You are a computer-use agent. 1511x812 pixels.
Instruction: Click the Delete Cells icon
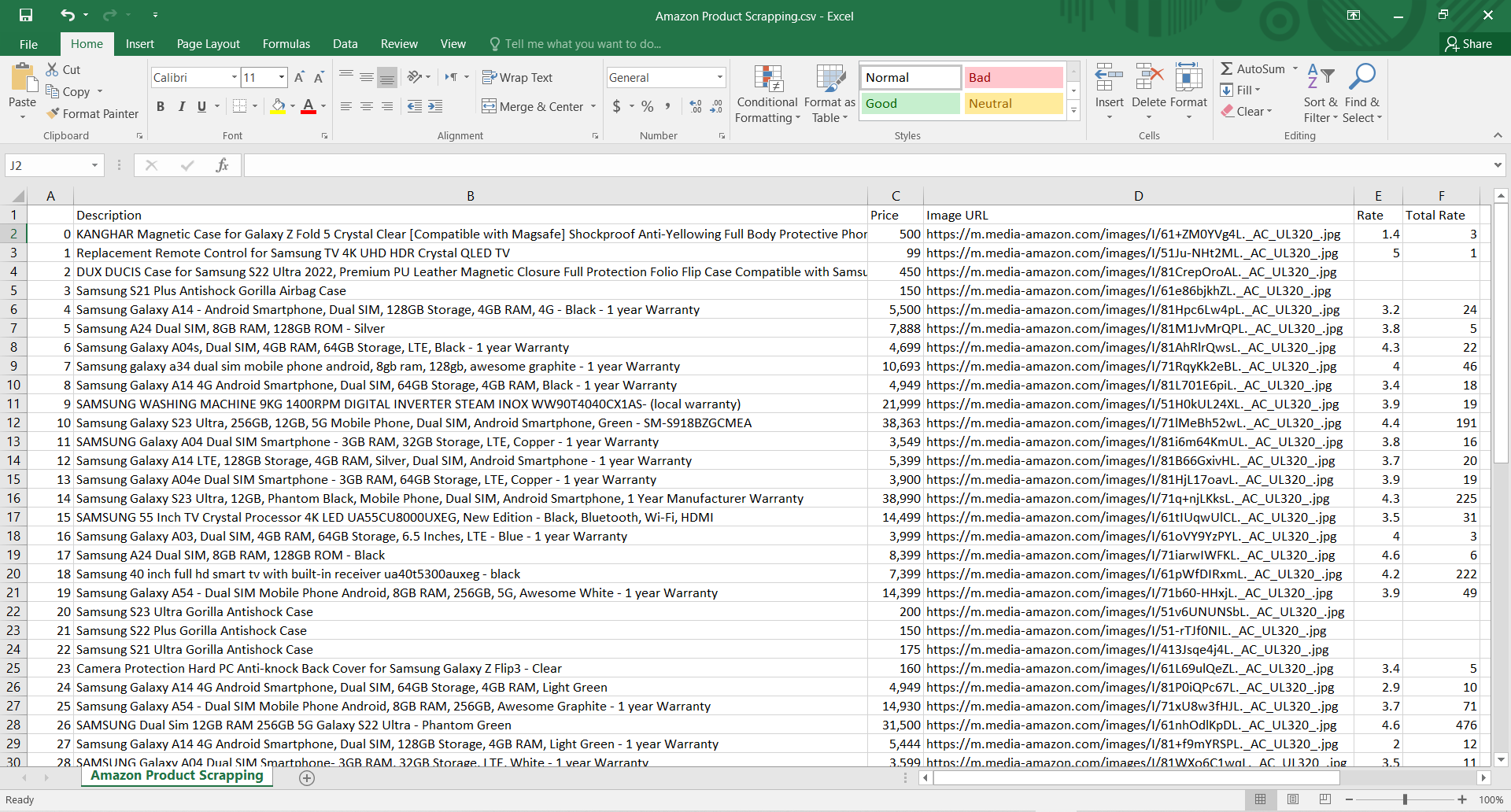(x=1149, y=78)
